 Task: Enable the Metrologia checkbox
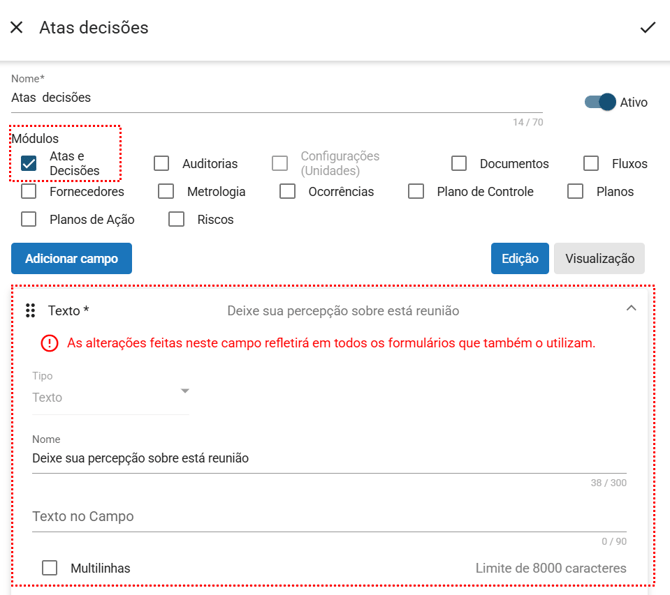point(166,191)
